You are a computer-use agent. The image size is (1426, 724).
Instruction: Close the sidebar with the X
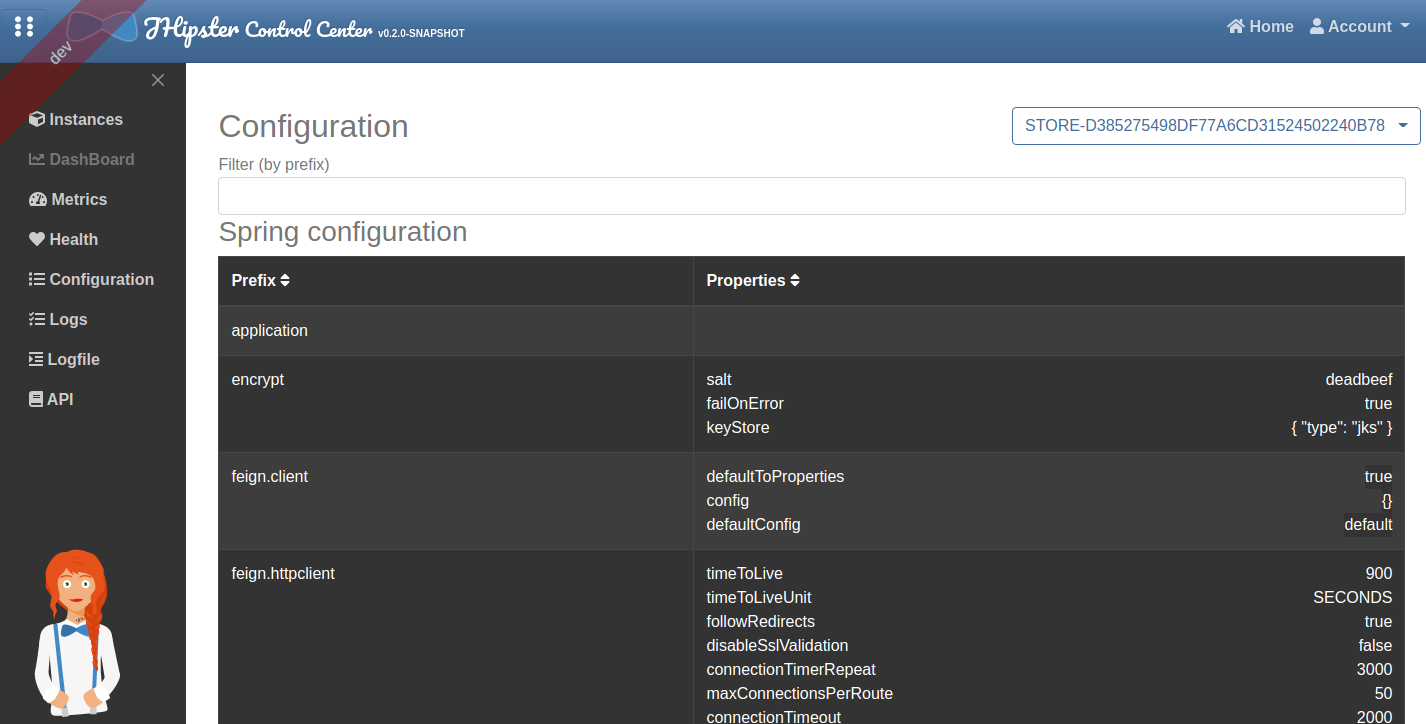[158, 80]
